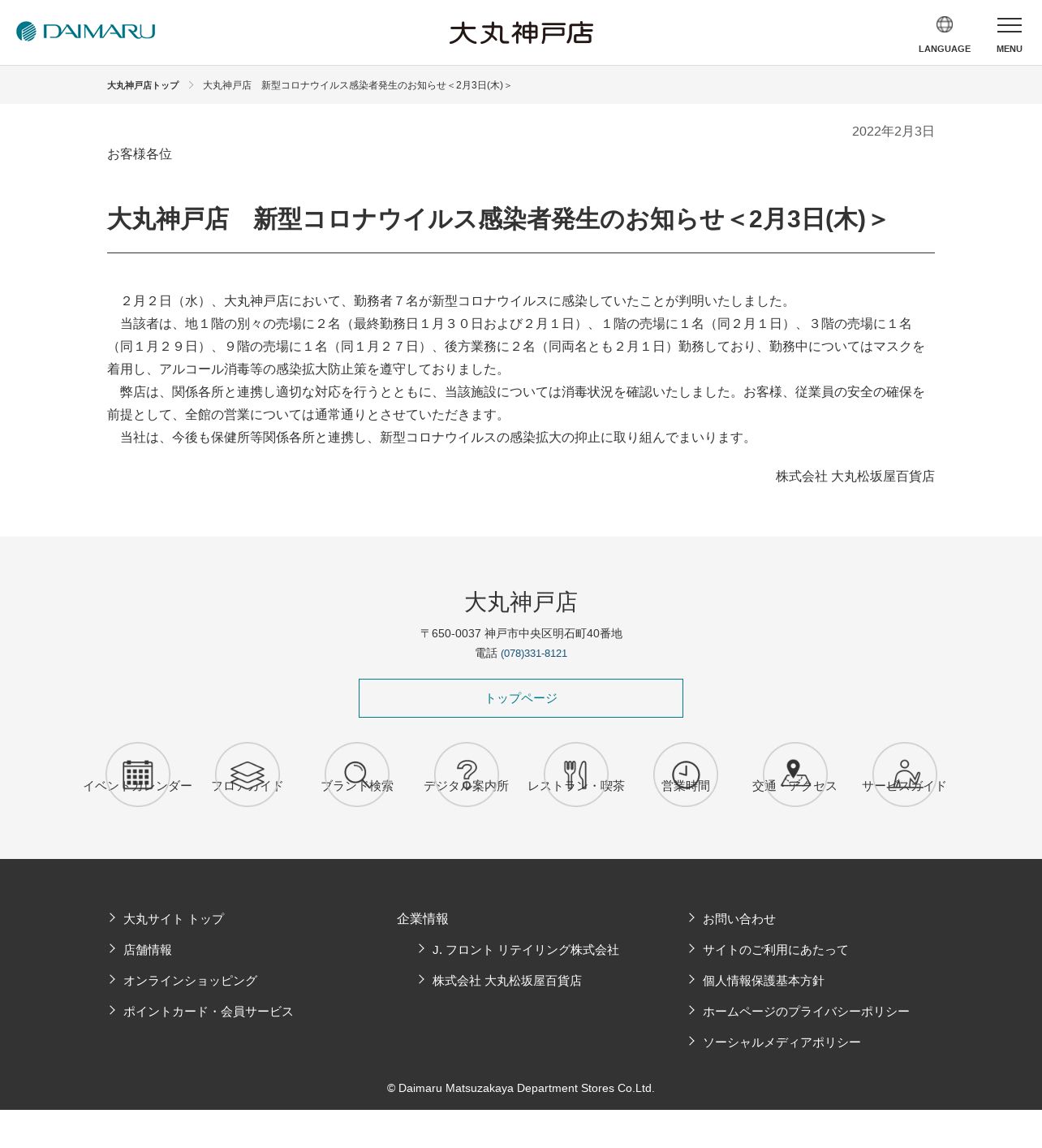Open the digital information question-mark icon
The height and width of the screenshot is (1148, 1042).
click(x=467, y=775)
